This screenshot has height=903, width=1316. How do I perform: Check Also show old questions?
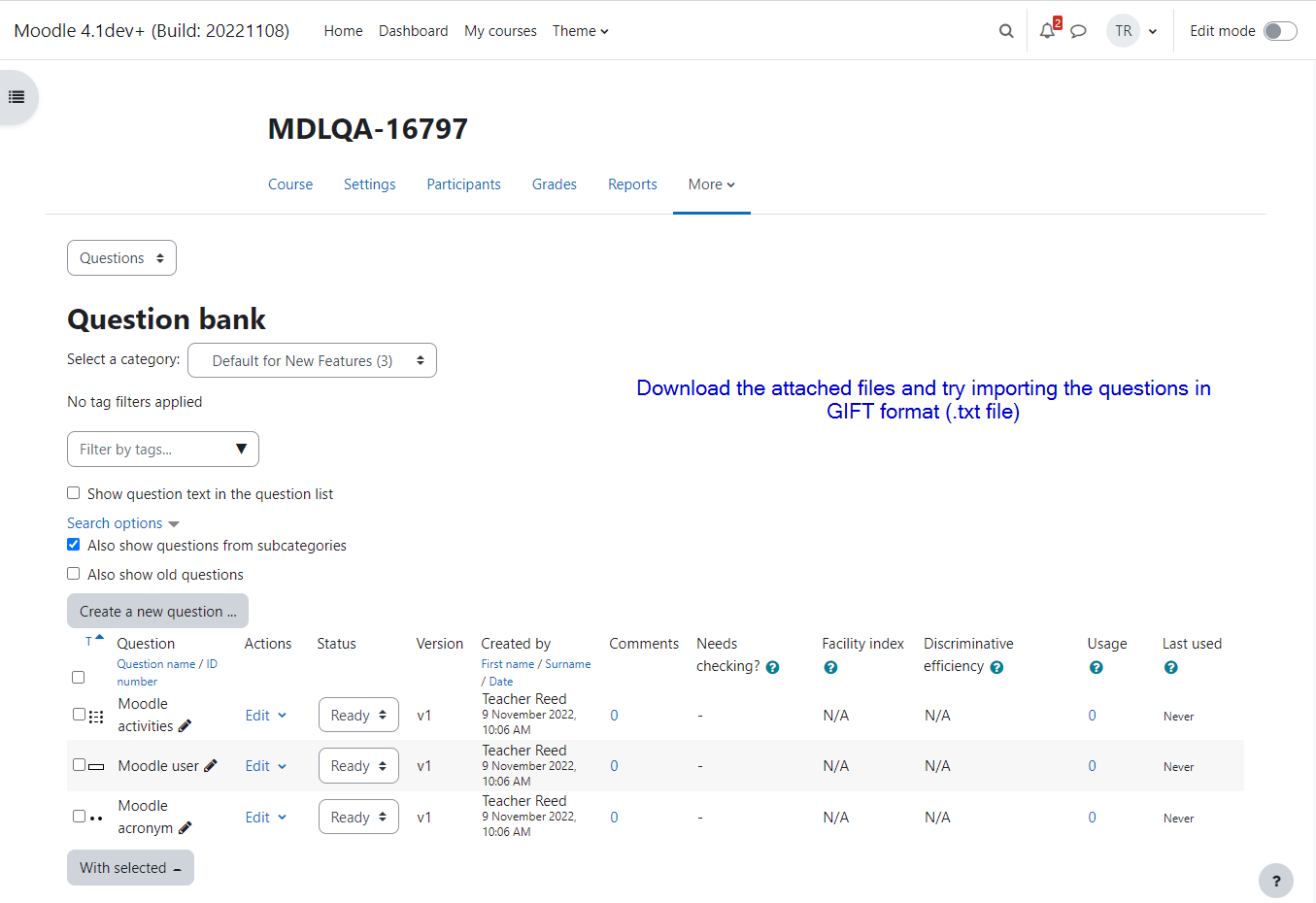pyautogui.click(x=73, y=574)
